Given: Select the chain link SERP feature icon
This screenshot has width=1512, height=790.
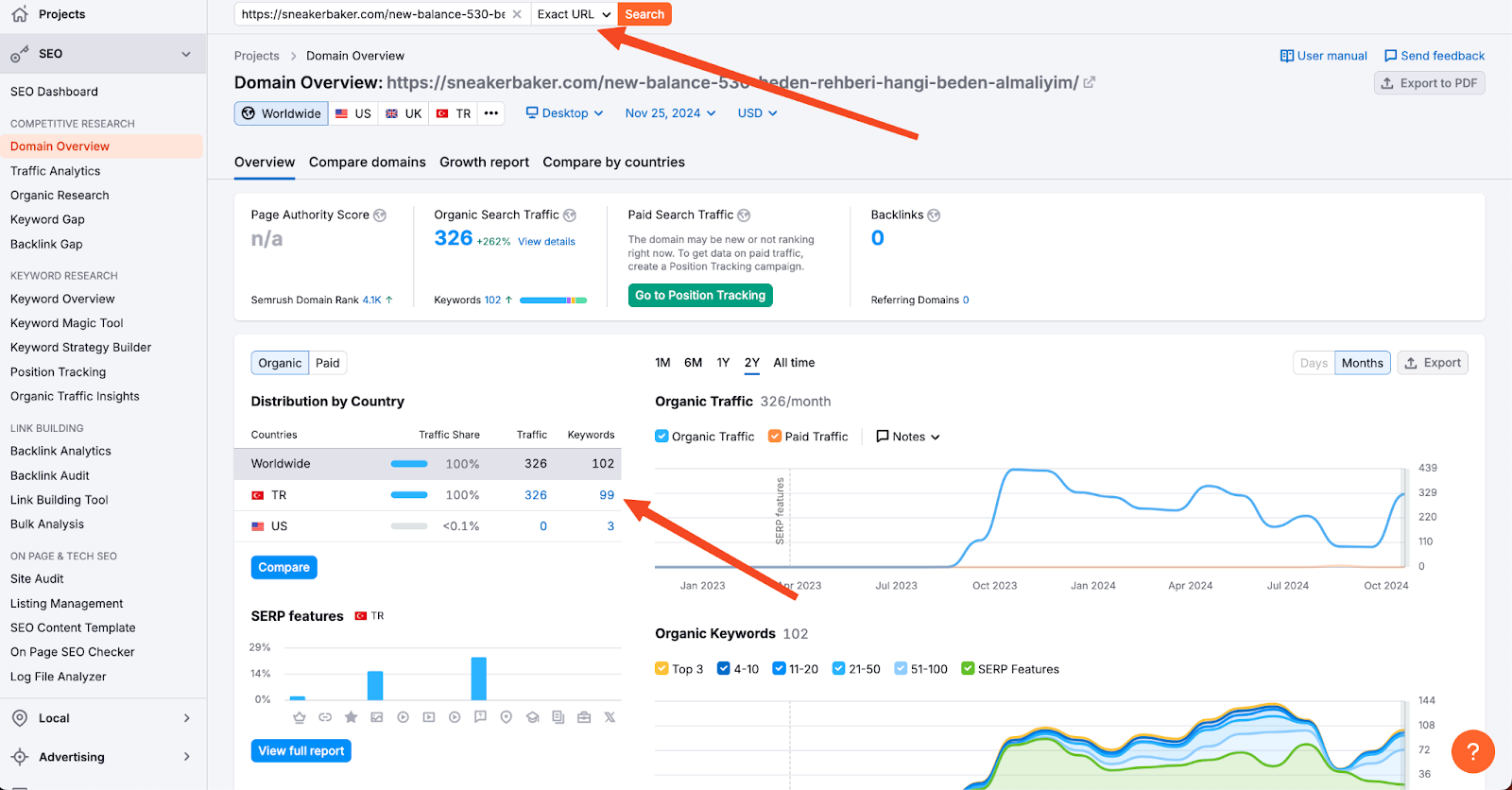Looking at the screenshot, I should [325, 717].
